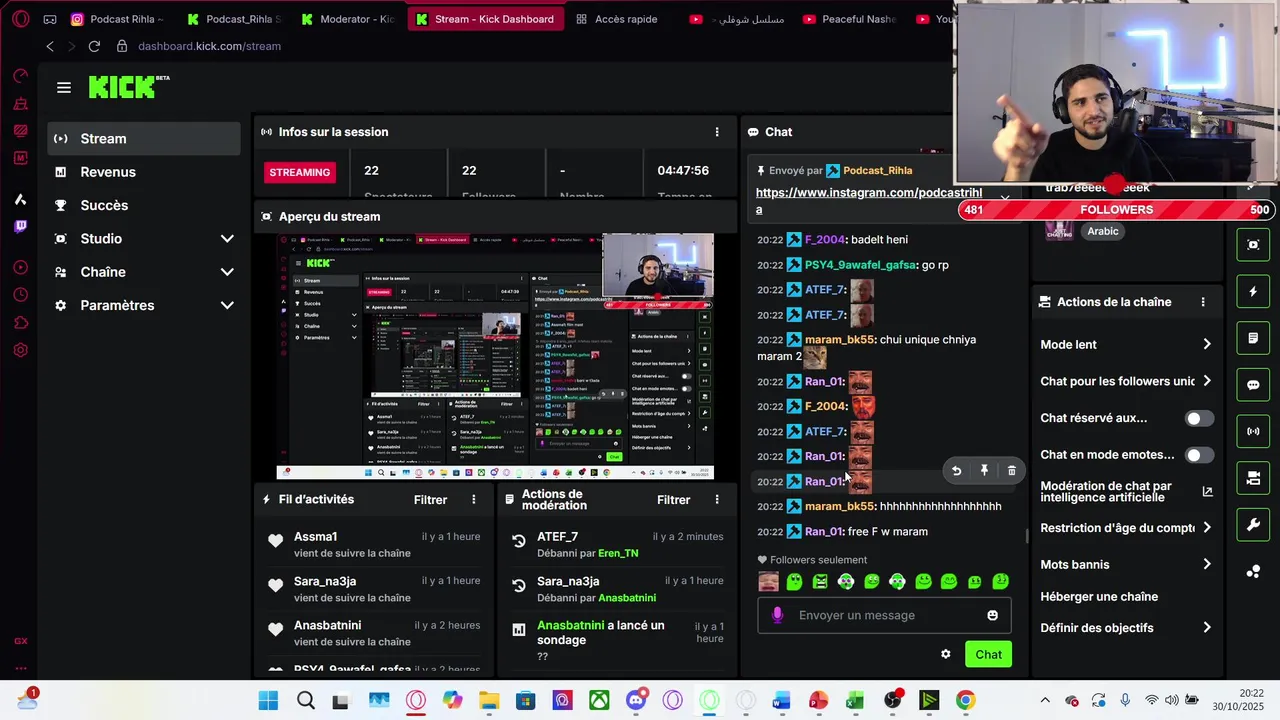This screenshot has width=1280, height=720.
Task: Click the camera icon in right rail
Action: [x=1253, y=478]
